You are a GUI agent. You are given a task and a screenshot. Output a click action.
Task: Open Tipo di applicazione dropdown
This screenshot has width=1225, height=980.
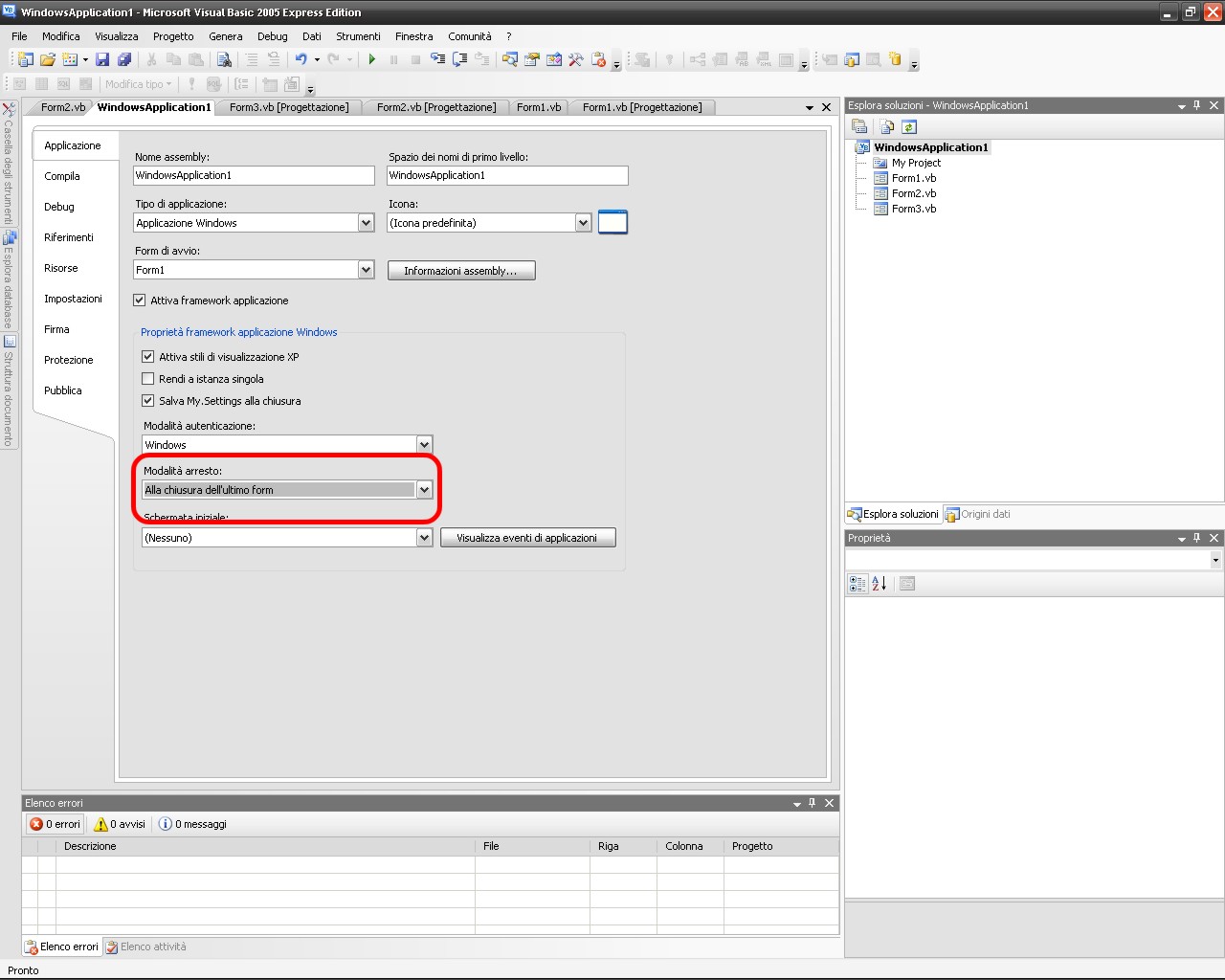[366, 223]
